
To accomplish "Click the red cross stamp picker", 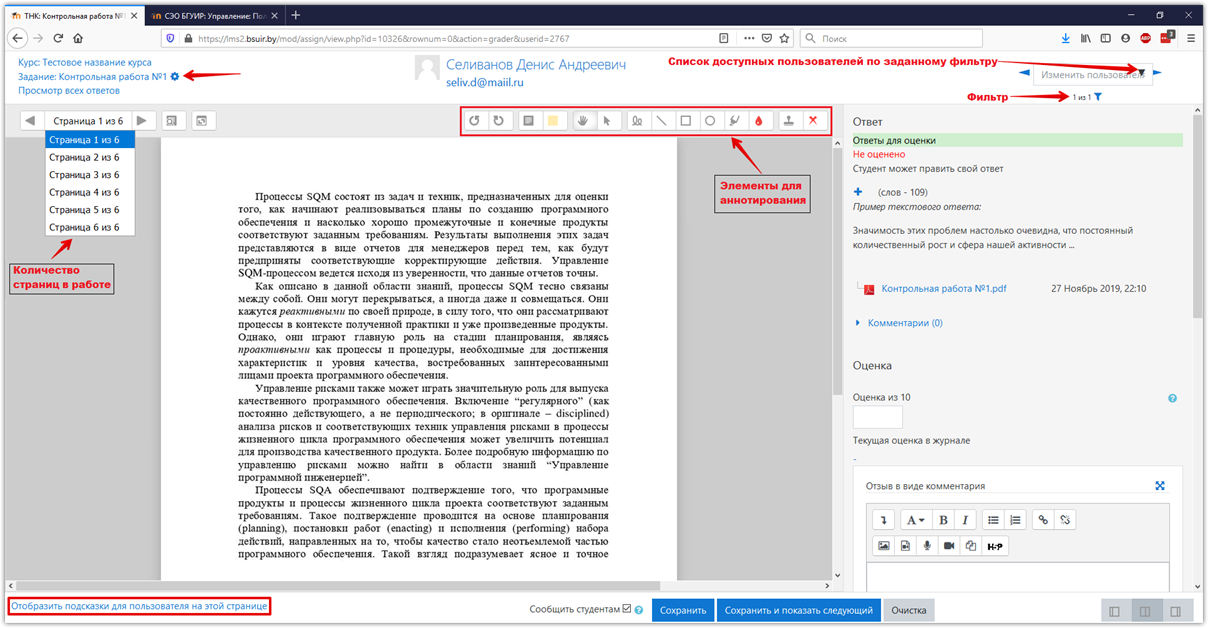I will pyautogui.click(x=813, y=121).
